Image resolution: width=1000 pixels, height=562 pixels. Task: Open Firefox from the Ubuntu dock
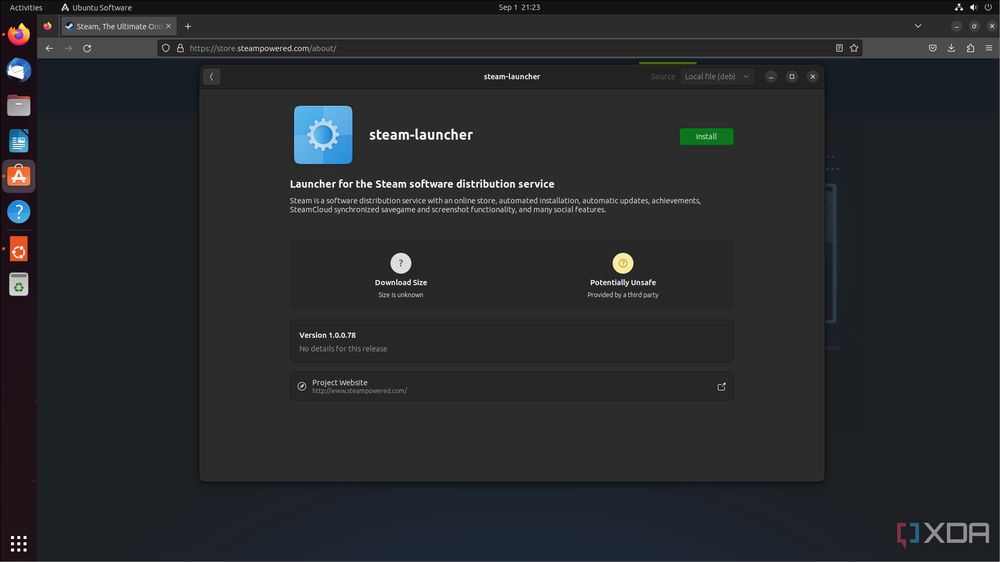point(19,35)
